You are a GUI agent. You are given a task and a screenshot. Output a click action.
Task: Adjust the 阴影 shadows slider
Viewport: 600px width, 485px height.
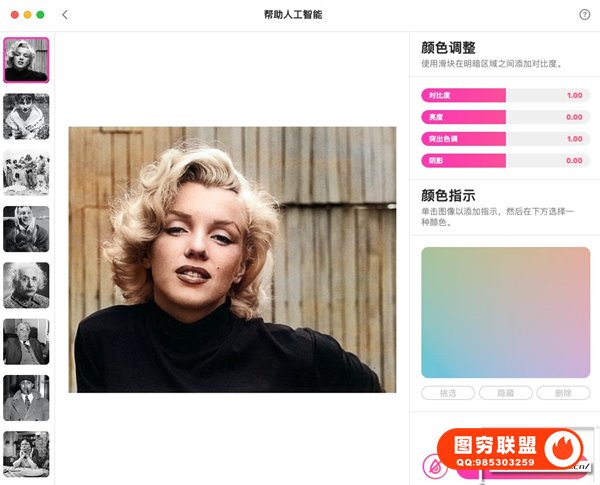[505, 161]
